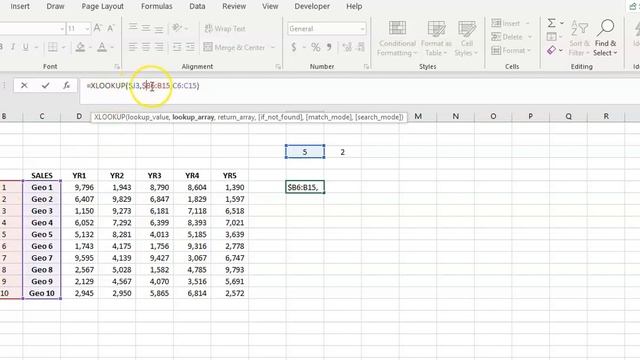This screenshot has height=360, width=640.
Task: Apply fill color bucket icon
Action: 80,47
